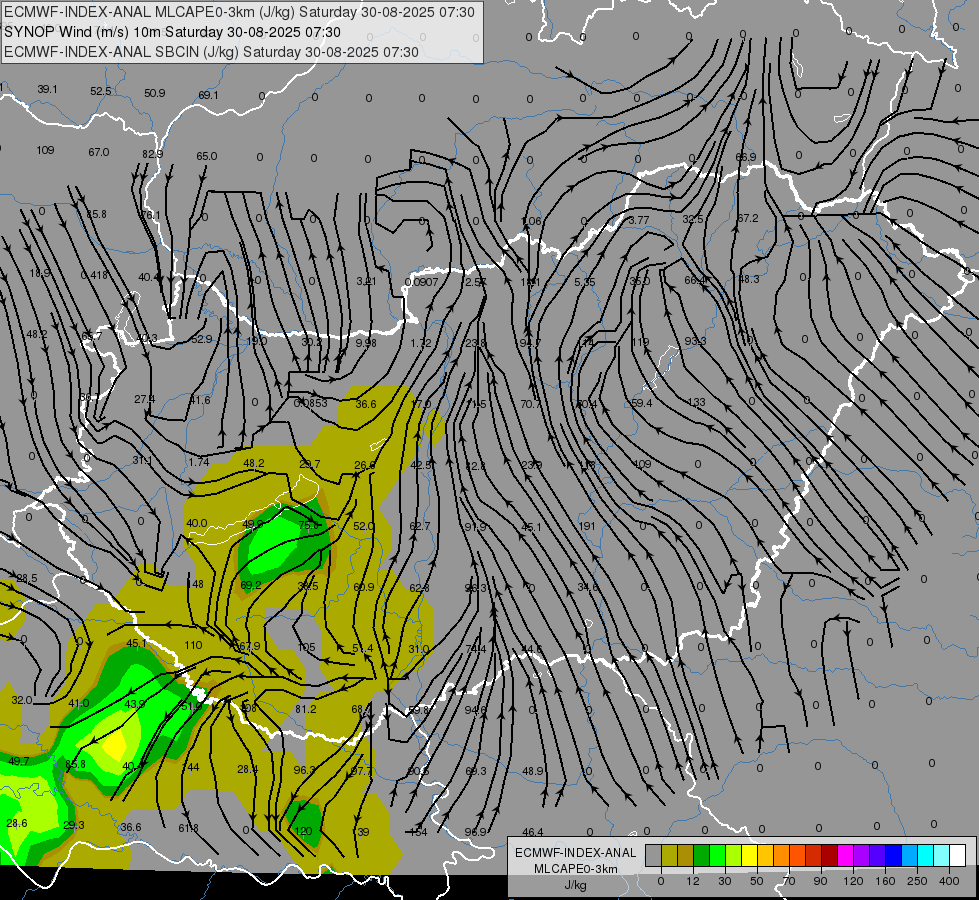Click the legend scale label '250'
Image resolution: width=979 pixels, height=900 pixels.
[x=917, y=881]
